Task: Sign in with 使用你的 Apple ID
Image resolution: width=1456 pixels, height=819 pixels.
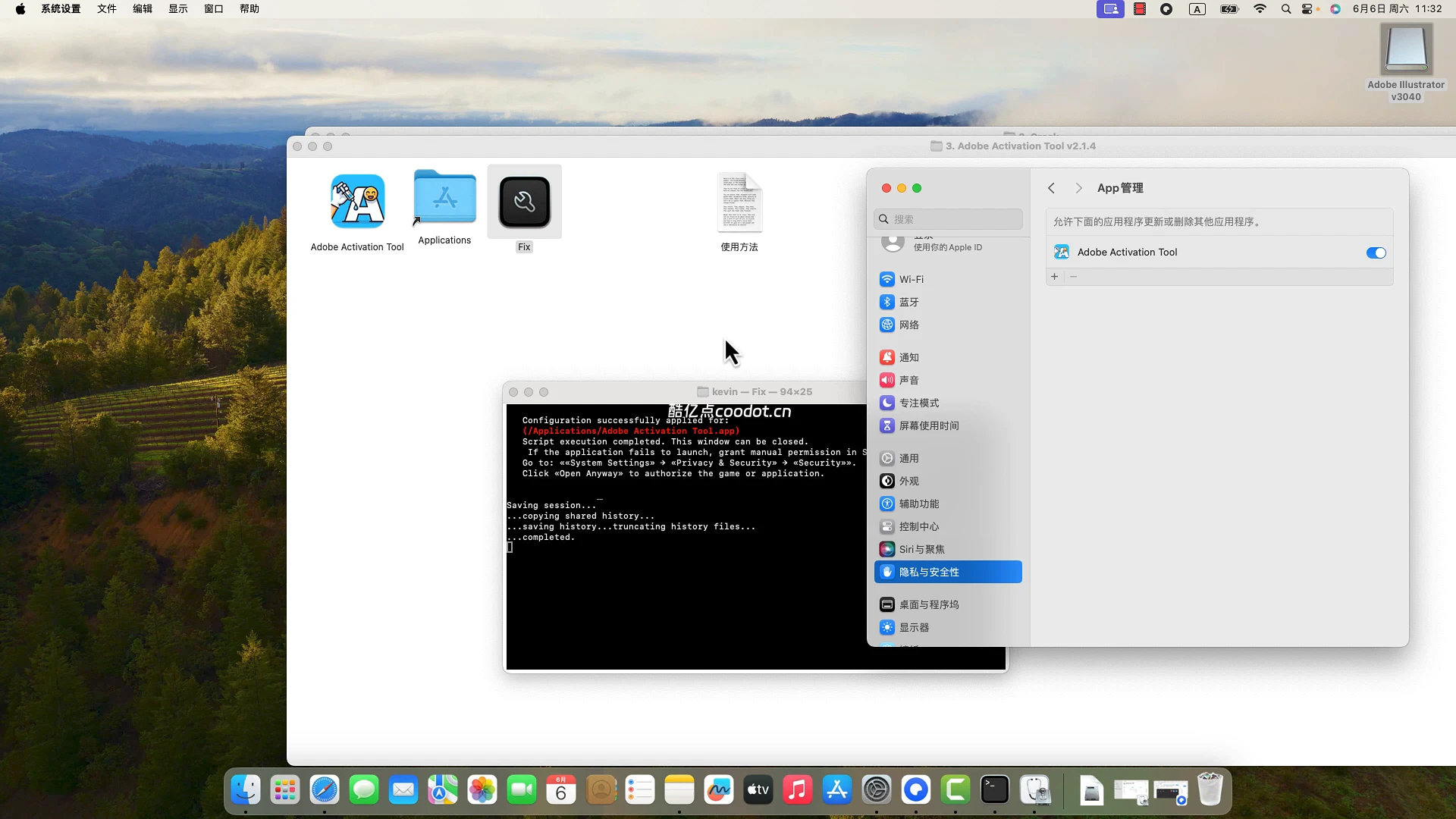Action: point(947,247)
